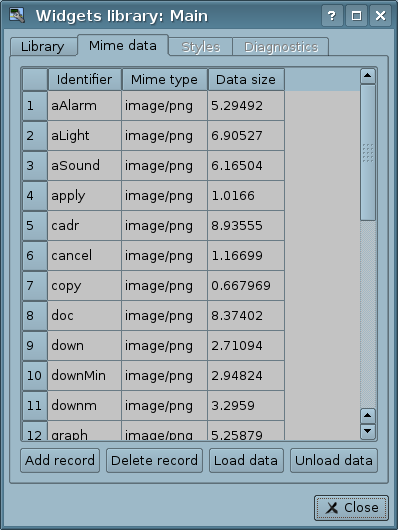Screen dimensions: 398x530
Task: Open the Mime data tab
Action: pos(123,45)
